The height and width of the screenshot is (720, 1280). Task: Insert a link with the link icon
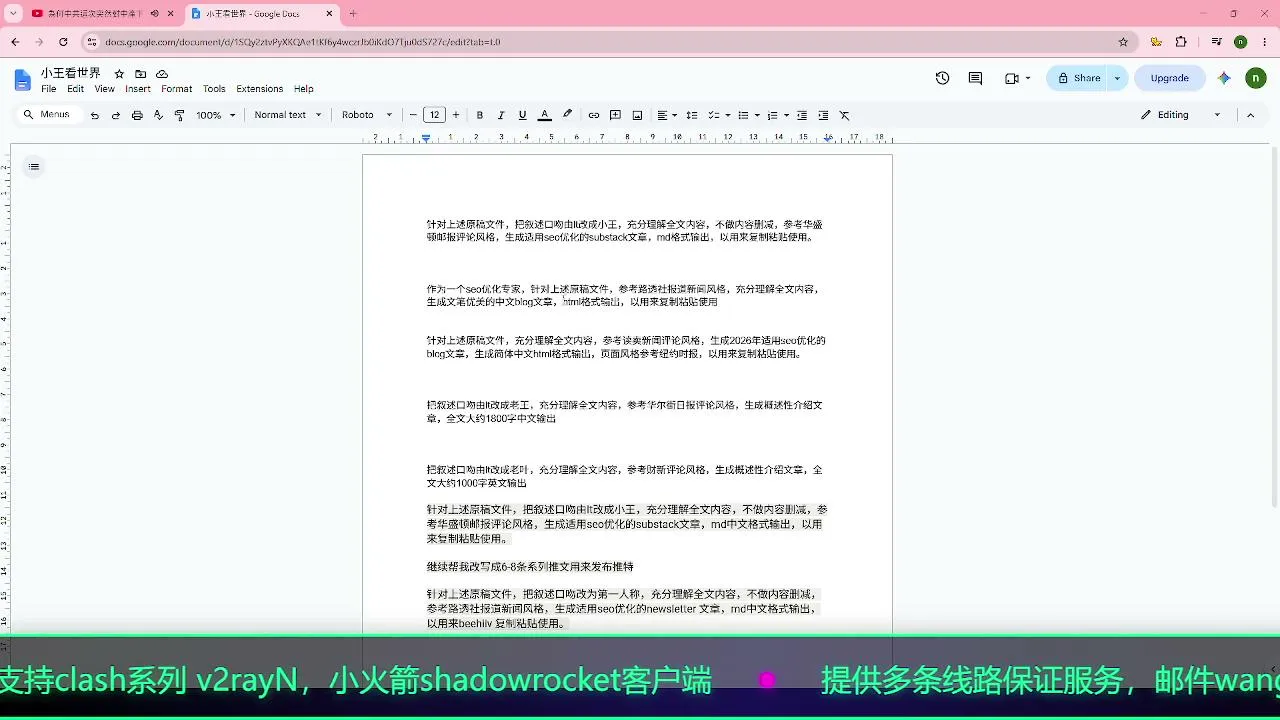point(594,115)
